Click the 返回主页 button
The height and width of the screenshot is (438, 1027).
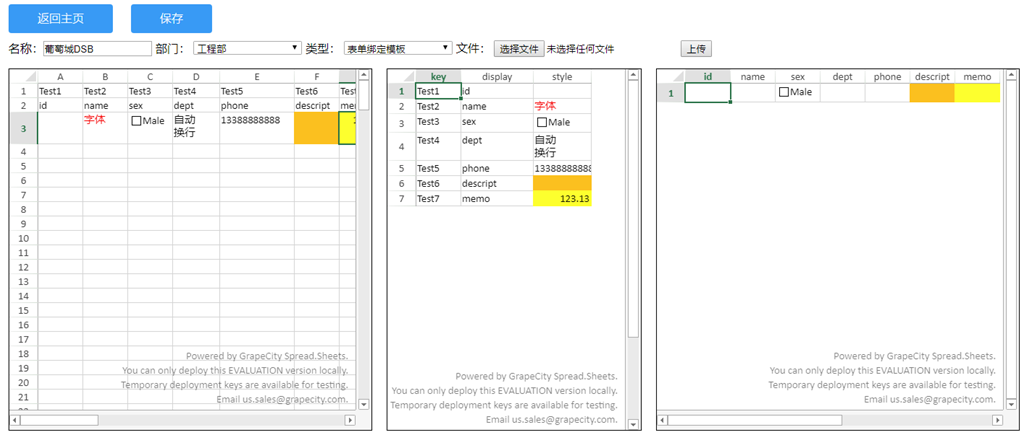point(60,18)
